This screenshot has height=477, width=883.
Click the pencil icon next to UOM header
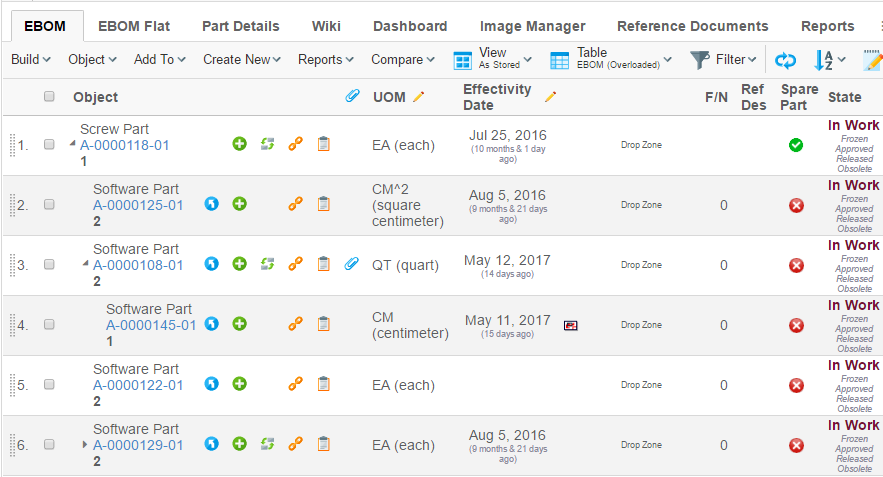[419, 97]
